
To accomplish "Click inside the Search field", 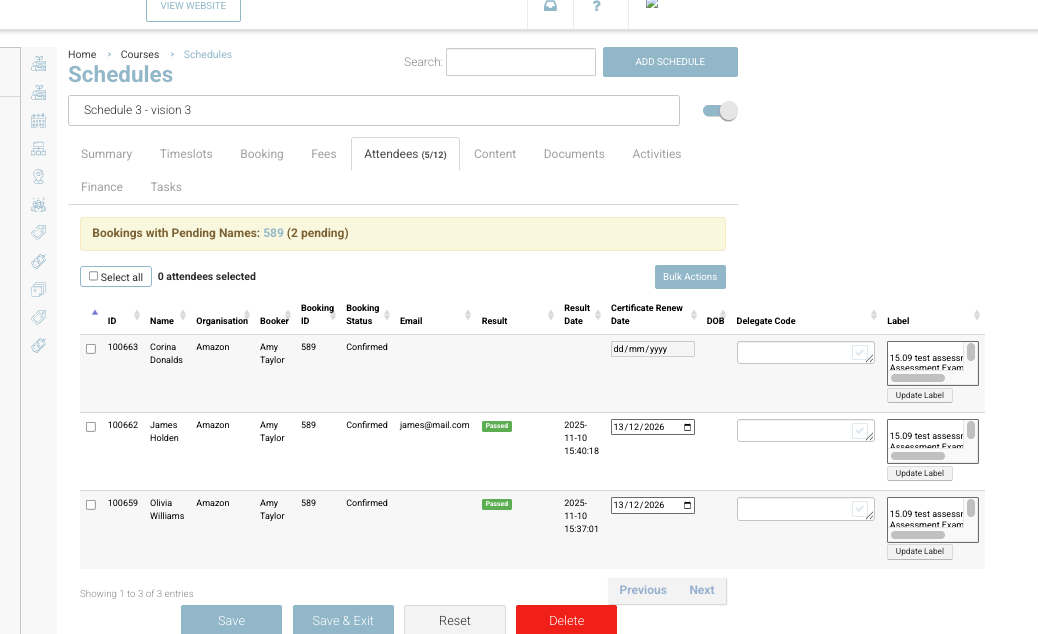I will 520,61.
